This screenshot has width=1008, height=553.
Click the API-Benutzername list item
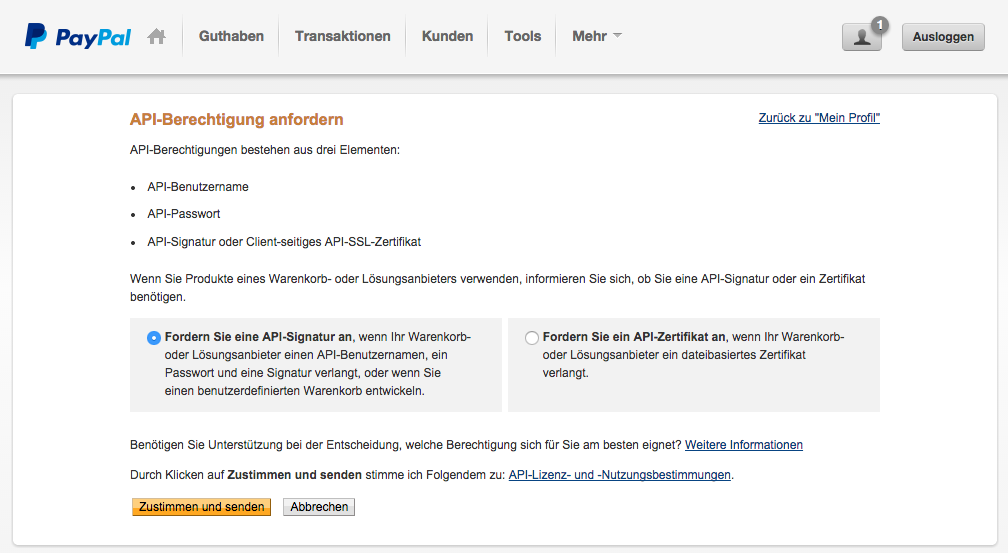point(198,186)
